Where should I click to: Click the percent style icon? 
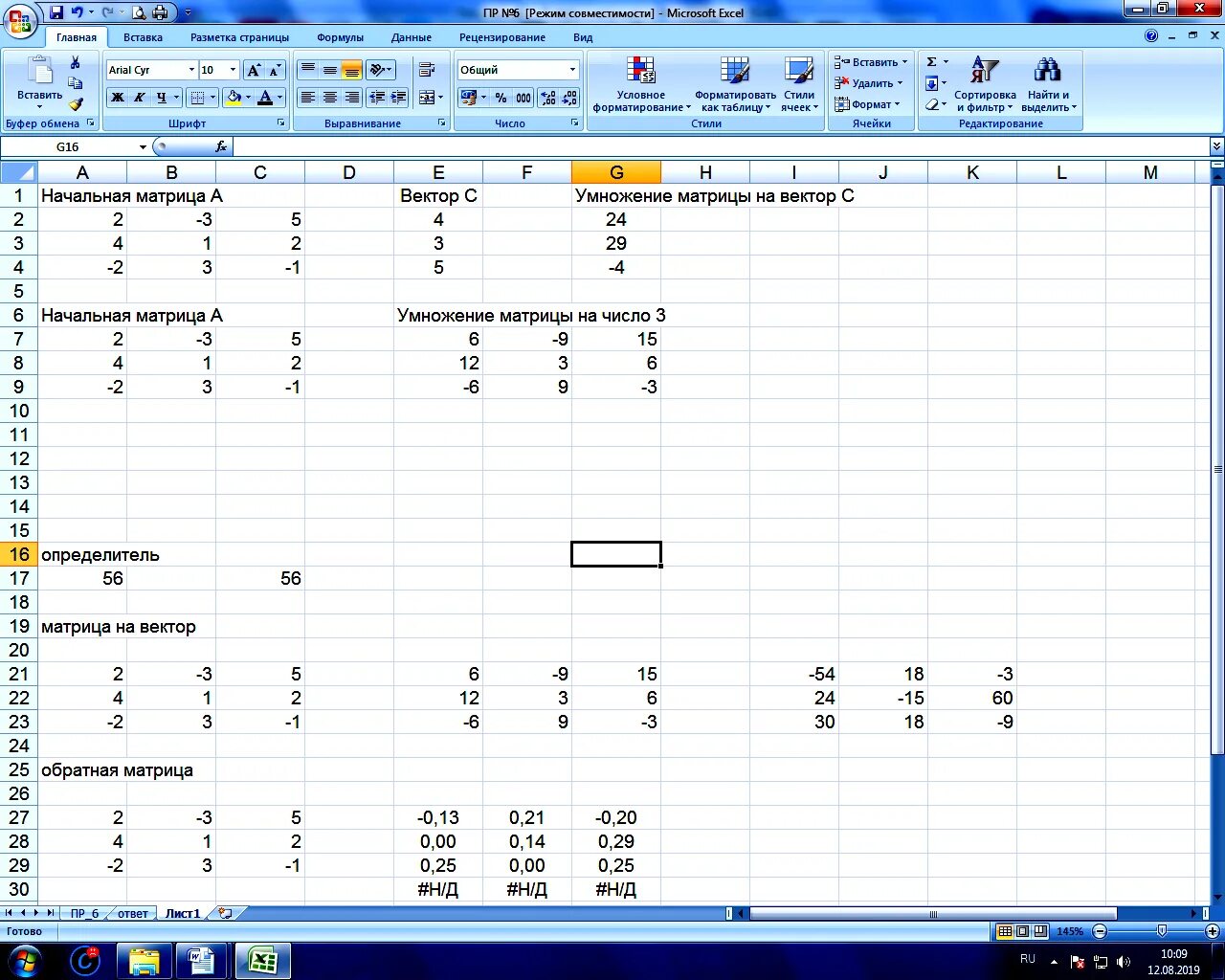tap(501, 98)
